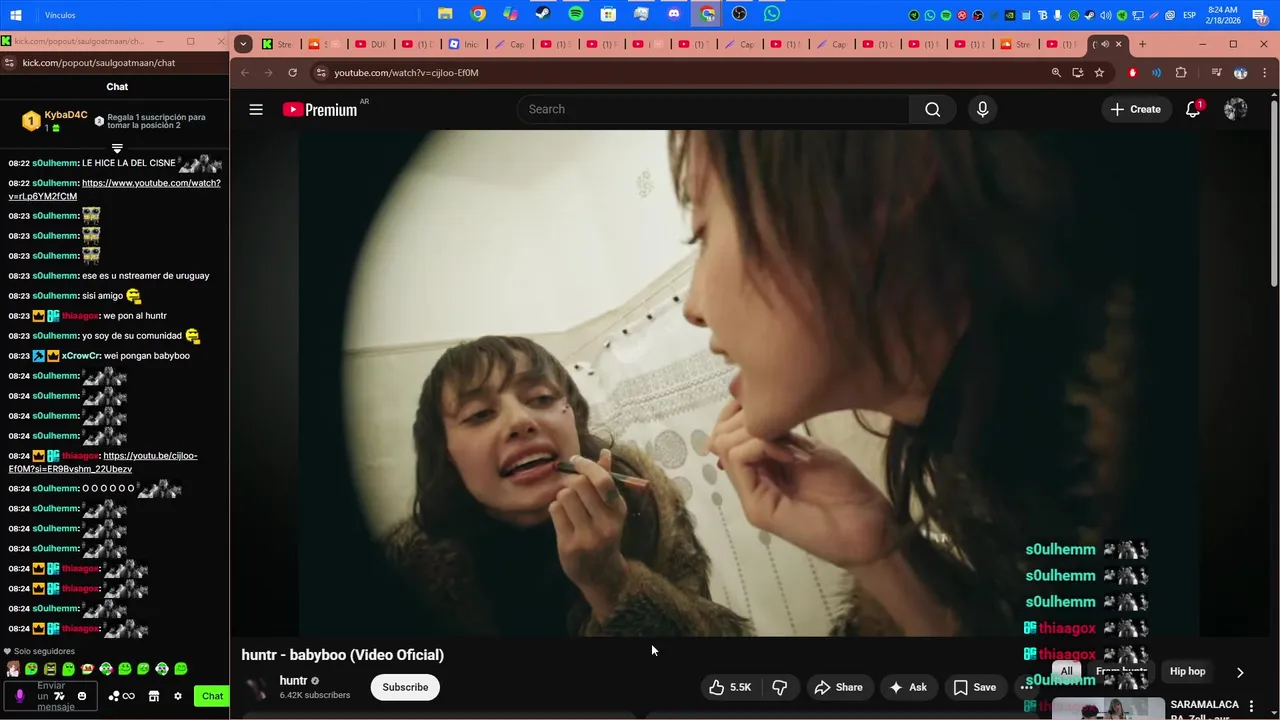Click the purple microphone icon in chat input
This screenshot has height=720, width=1280.
pyautogui.click(x=19, y=696)
